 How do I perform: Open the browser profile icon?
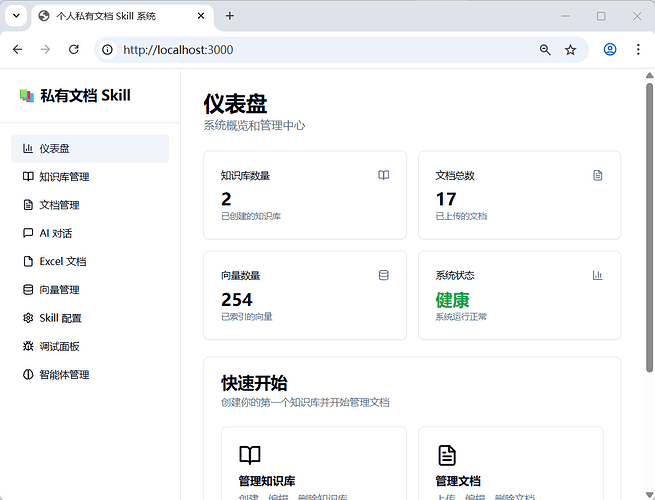click(x=610, y=49)
